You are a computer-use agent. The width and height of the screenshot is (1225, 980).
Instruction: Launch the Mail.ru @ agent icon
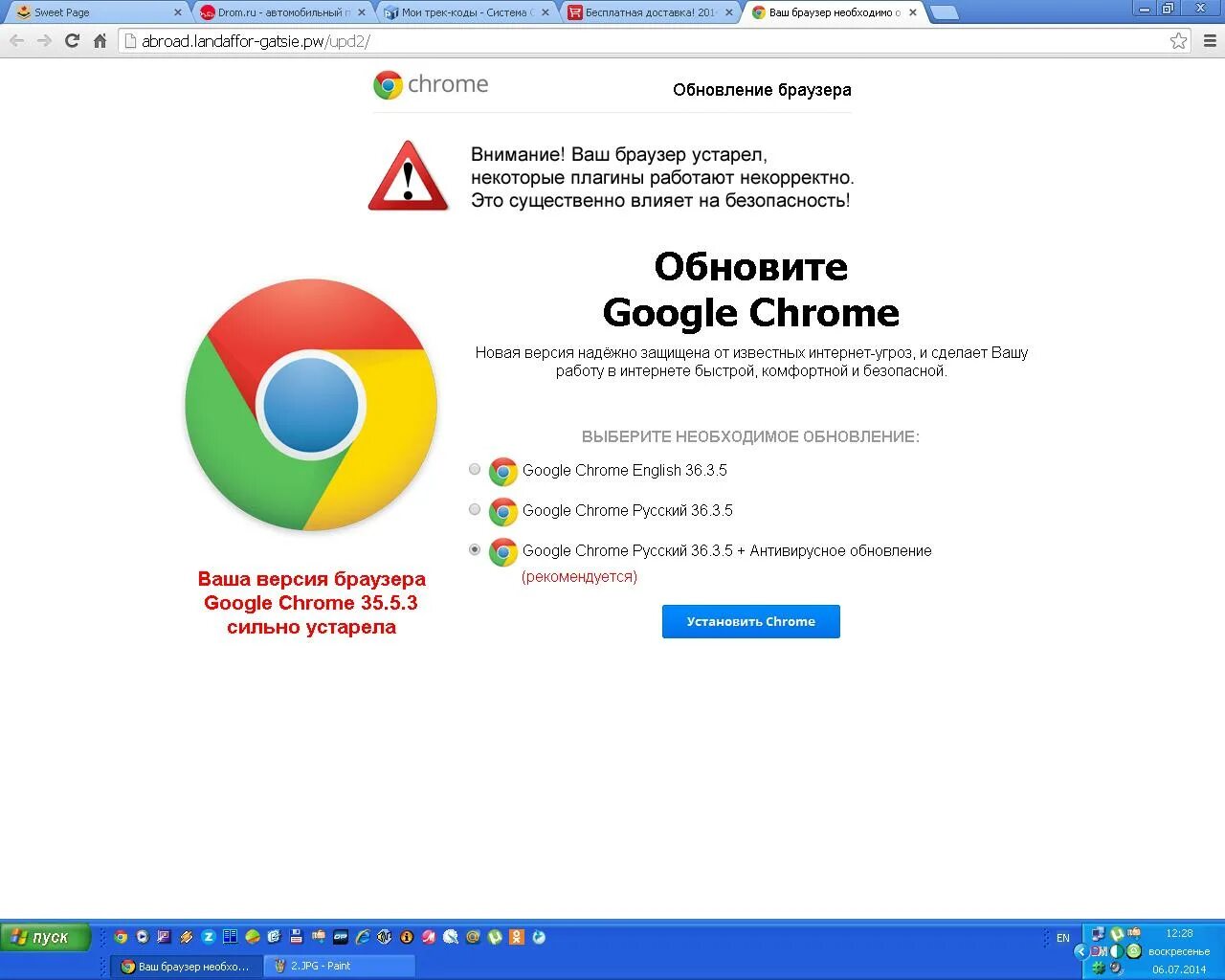pyautogui.click(x=473, y=937)
